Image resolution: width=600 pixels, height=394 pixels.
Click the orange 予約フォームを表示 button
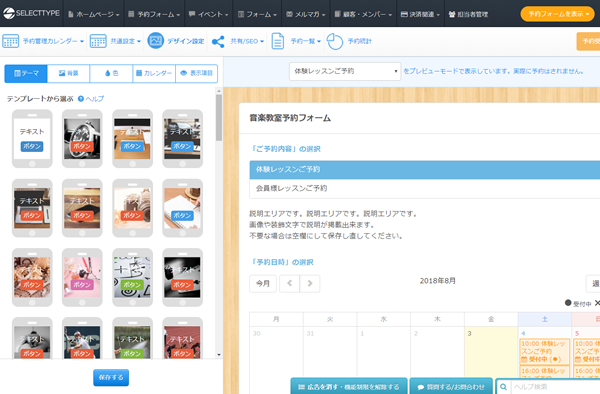pos(557,14)
